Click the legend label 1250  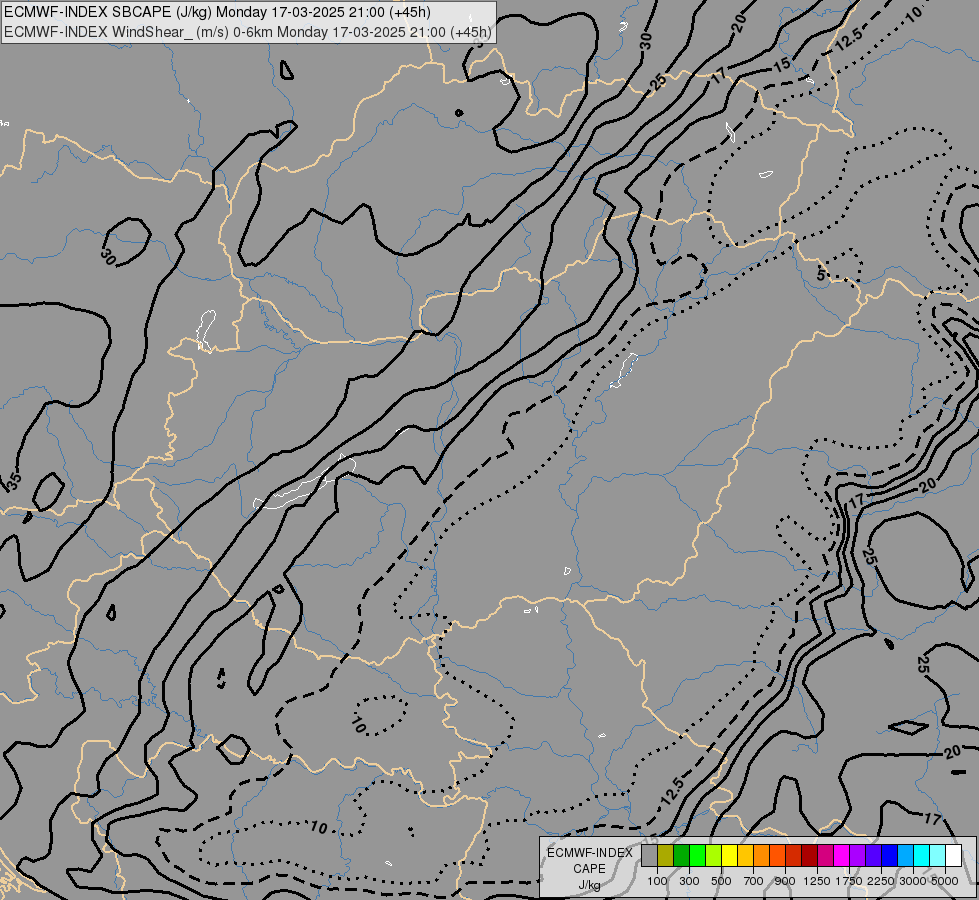click(x=817, y=881)
